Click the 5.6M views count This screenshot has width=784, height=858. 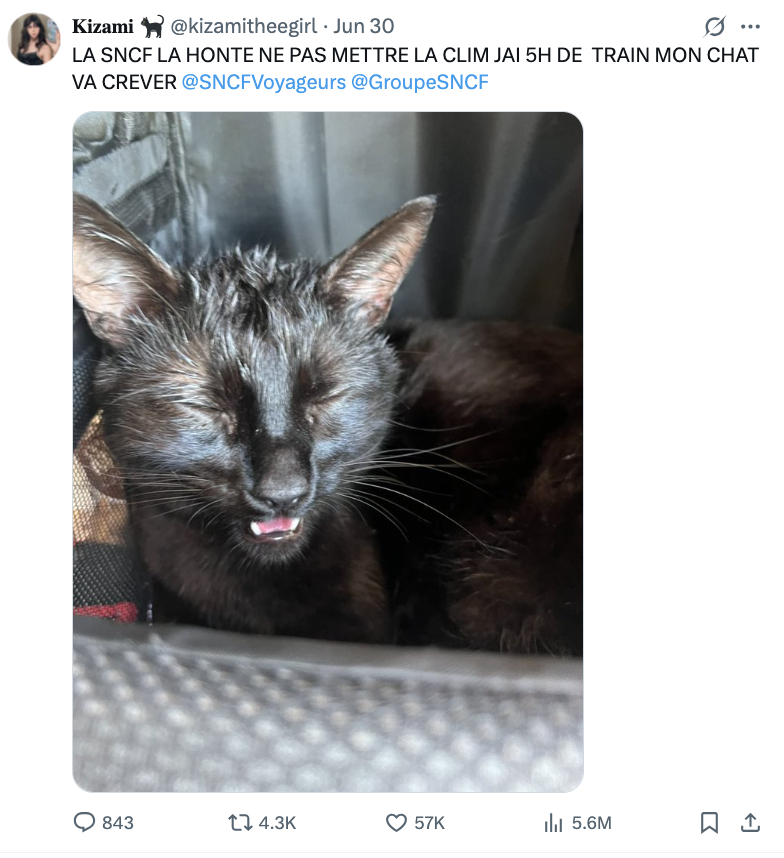pyautogui.click(x=591, y=823)
